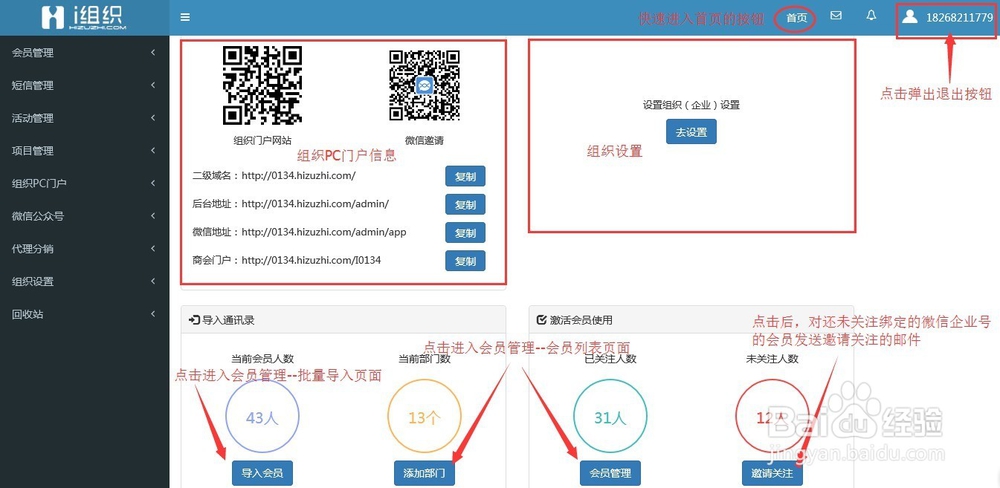1000x488 pixels.
Task: Expand the 回收站 chevron
Action: tap(153, 314)
